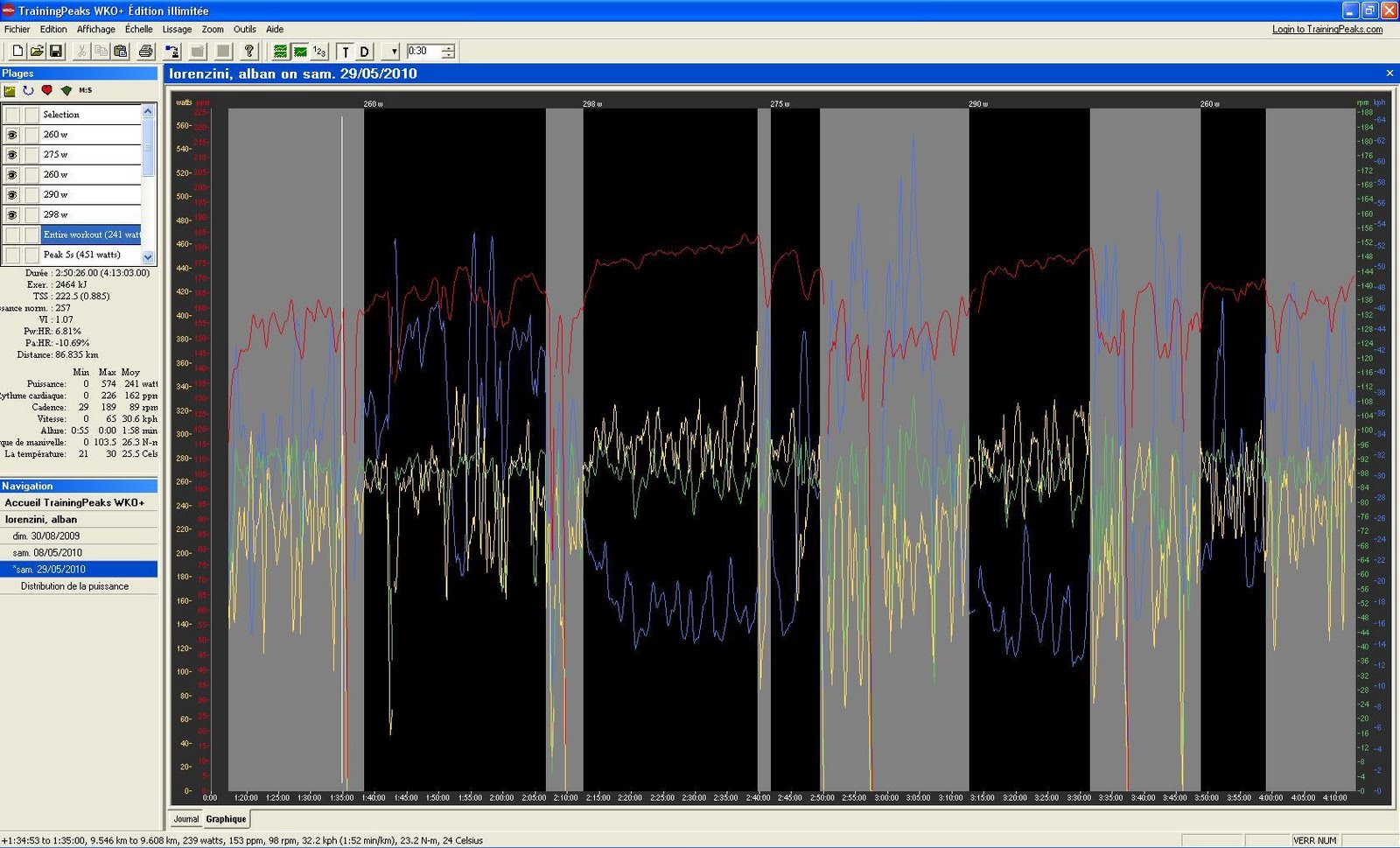Follow the Login to TrainingPeaks.com link
This screenshot has height=848, width=1400.
(1327, 29)
